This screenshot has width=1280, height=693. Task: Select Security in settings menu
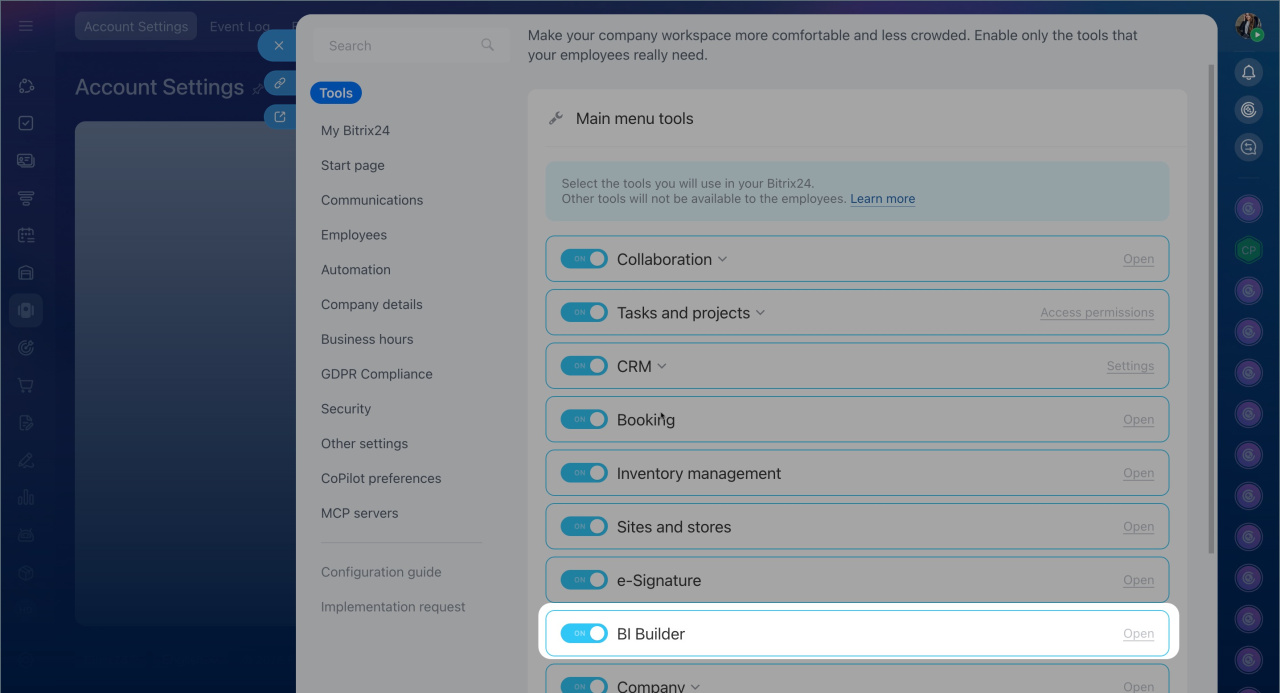tap(346, 409)
